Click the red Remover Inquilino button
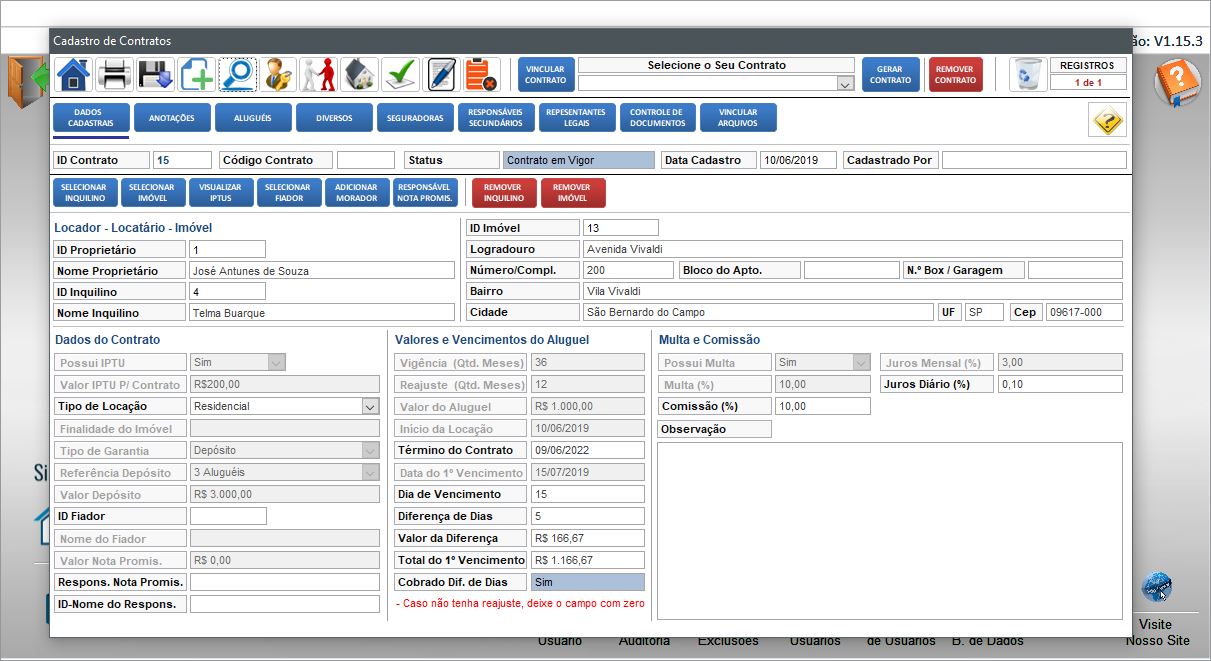 [x=503, y=192]
